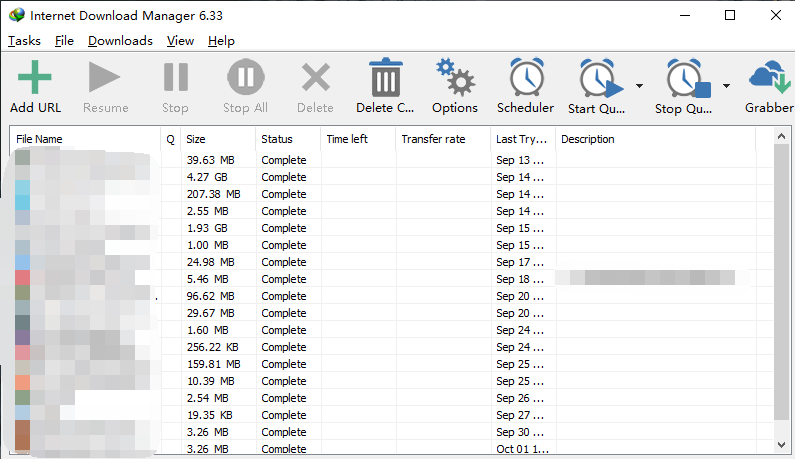Sort list by Status column header
Screen dimensions: 795x459
[x=287, y=139]
